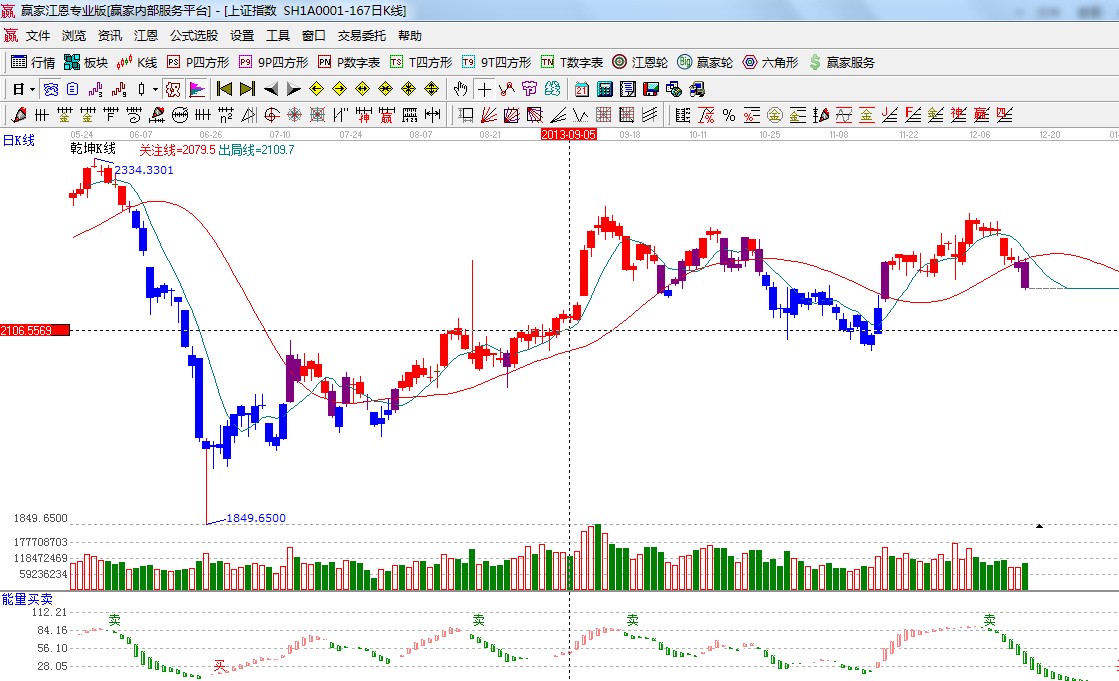Select the percent (%) line tool
This screenshot has height=681, width=1119.
(728, 114)
